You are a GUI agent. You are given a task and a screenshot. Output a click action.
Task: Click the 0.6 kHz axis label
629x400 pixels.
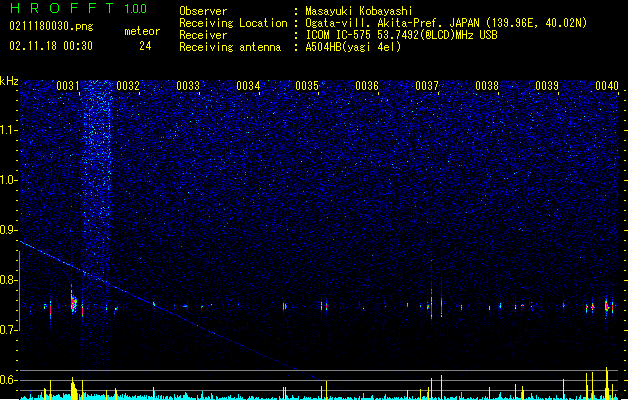(x=8, y=380)
